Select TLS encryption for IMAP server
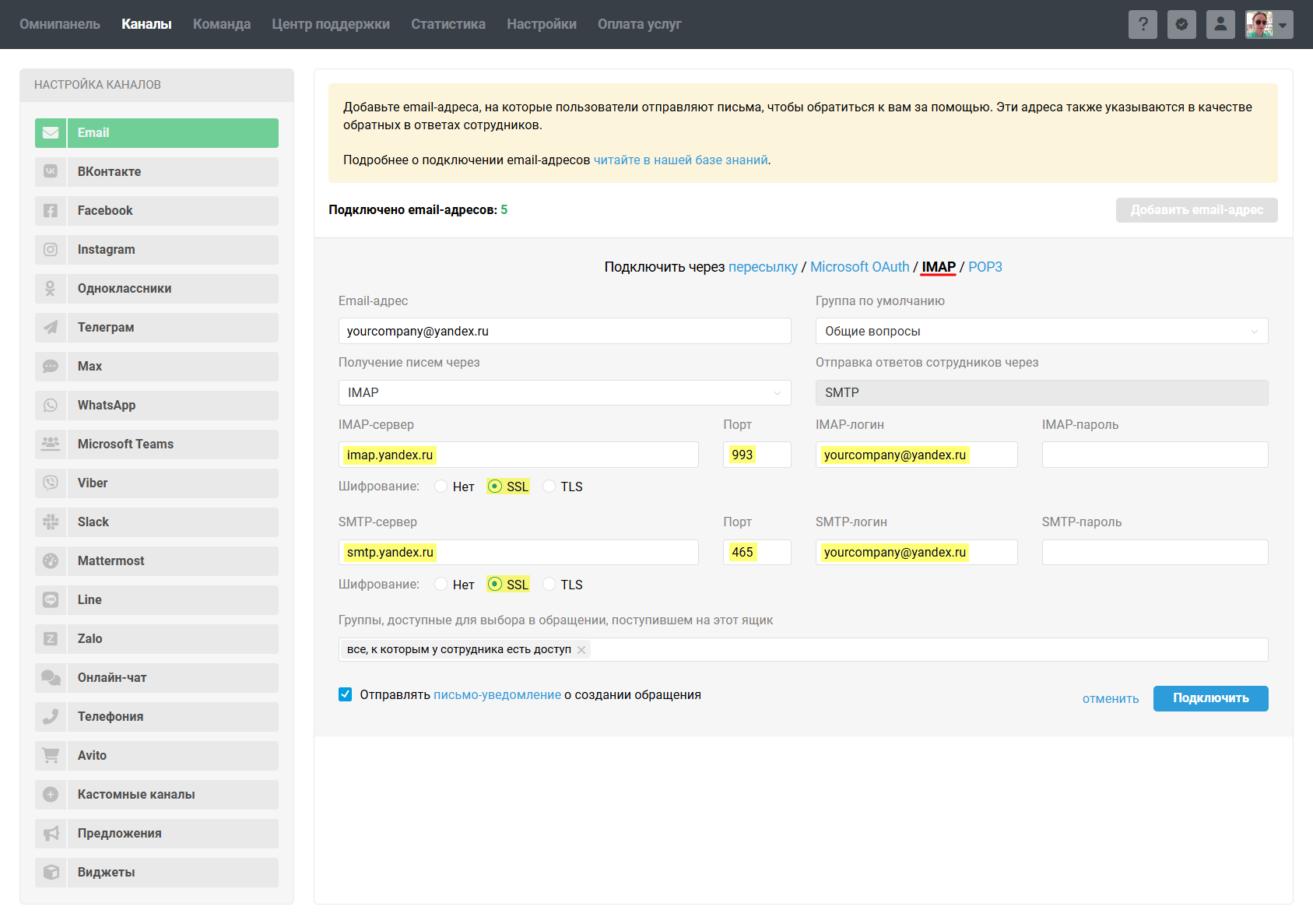The height and width of the screenshot is (924, 1313). [549, 487]
